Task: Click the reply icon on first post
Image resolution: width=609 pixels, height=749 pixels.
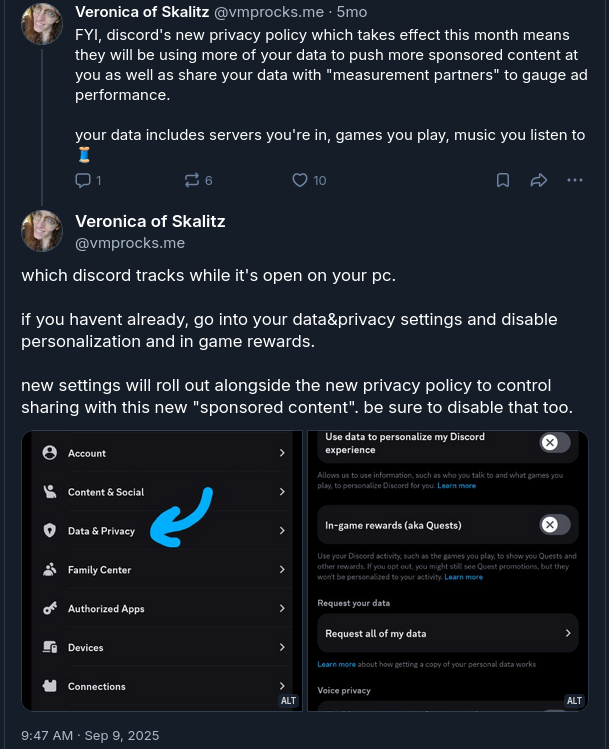Action: [x=83, y=180]
